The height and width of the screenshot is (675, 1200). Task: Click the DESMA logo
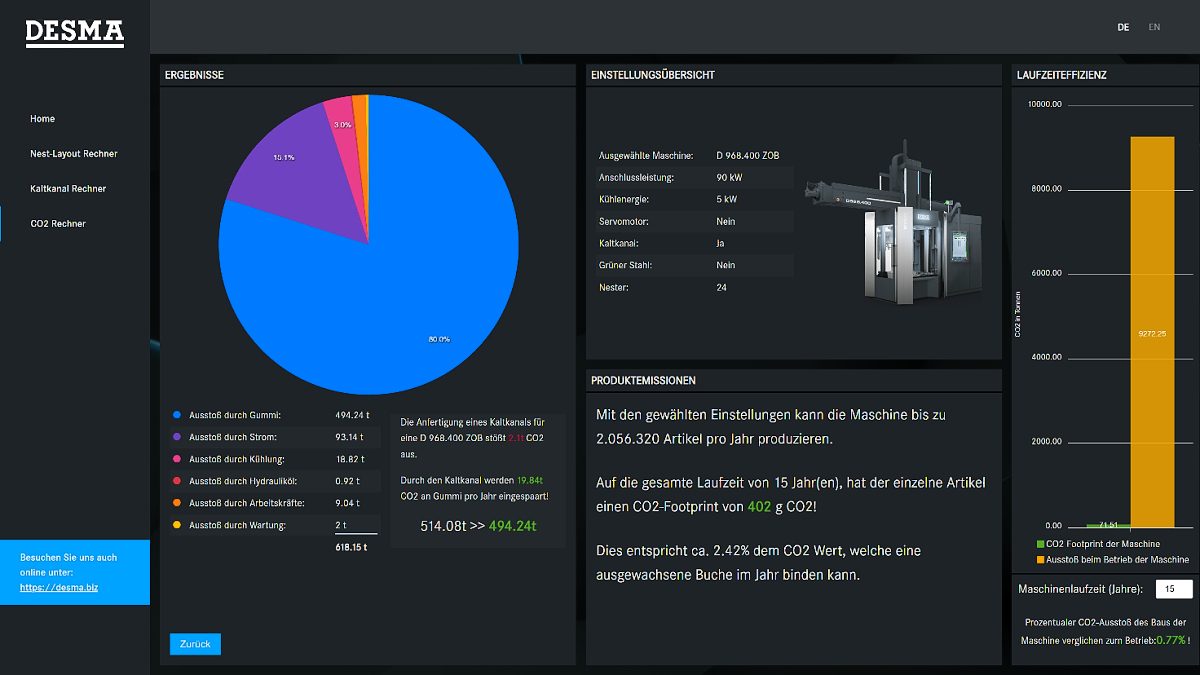(75, 33)
